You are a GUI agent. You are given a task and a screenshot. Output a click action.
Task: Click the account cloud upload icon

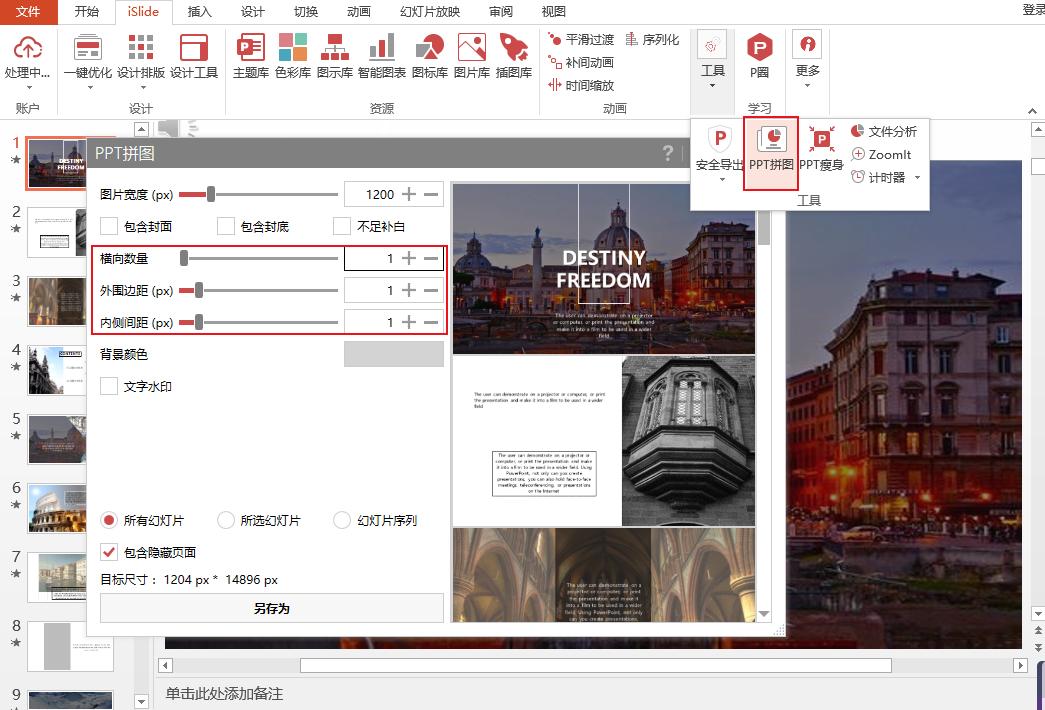click(x=27, y=48)
